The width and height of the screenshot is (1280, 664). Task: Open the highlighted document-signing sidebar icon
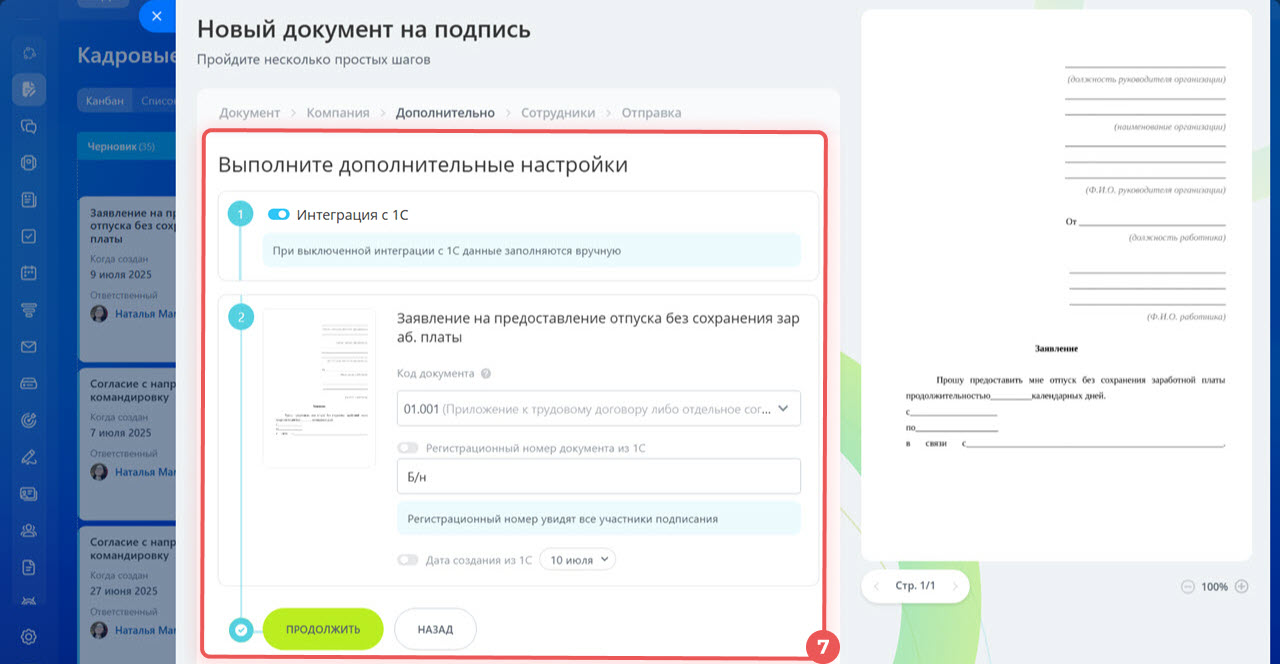pyautogui.click(x=29, y=89)
